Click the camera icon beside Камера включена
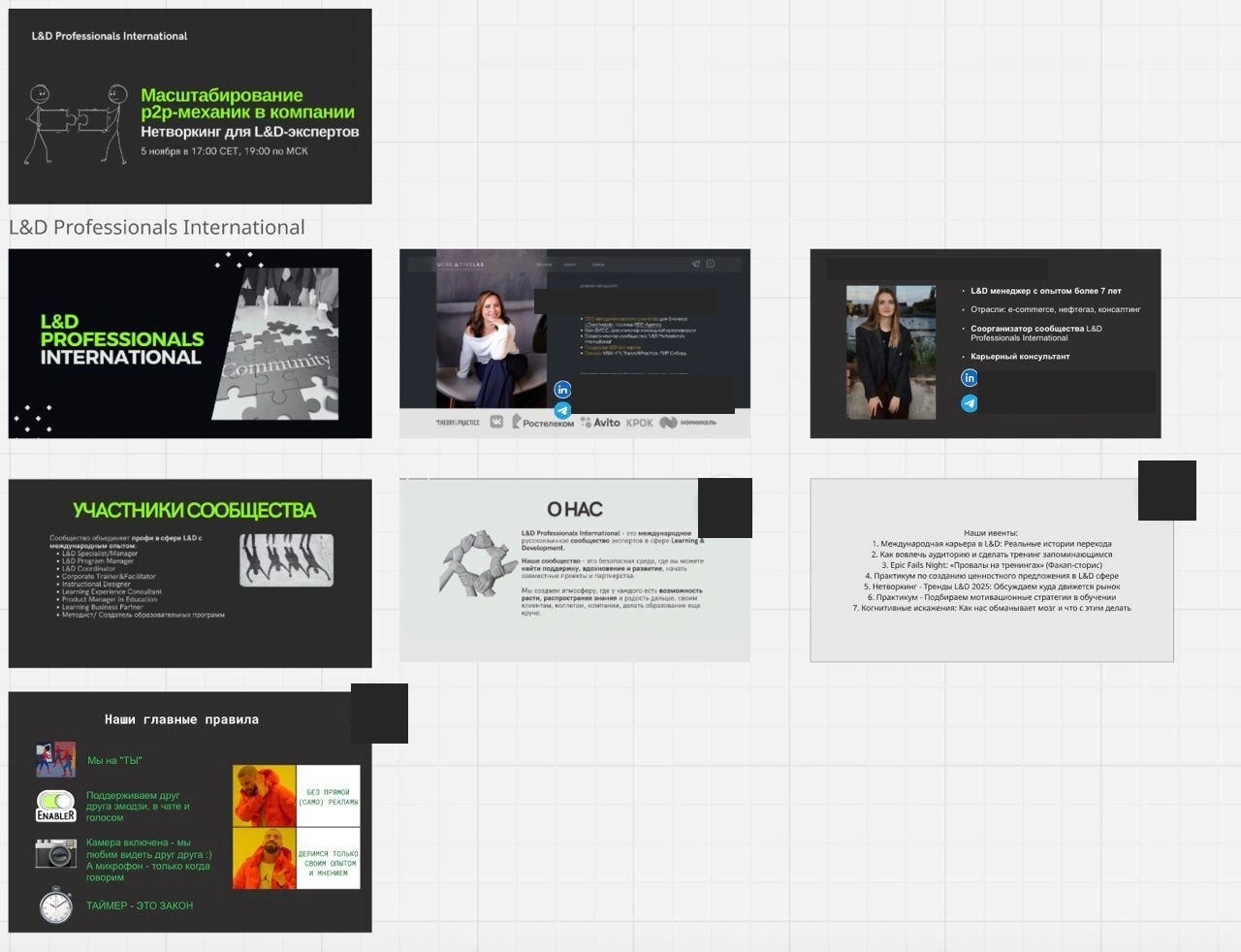This screenshot has height=952, width=1241. [x=56, y=853]
